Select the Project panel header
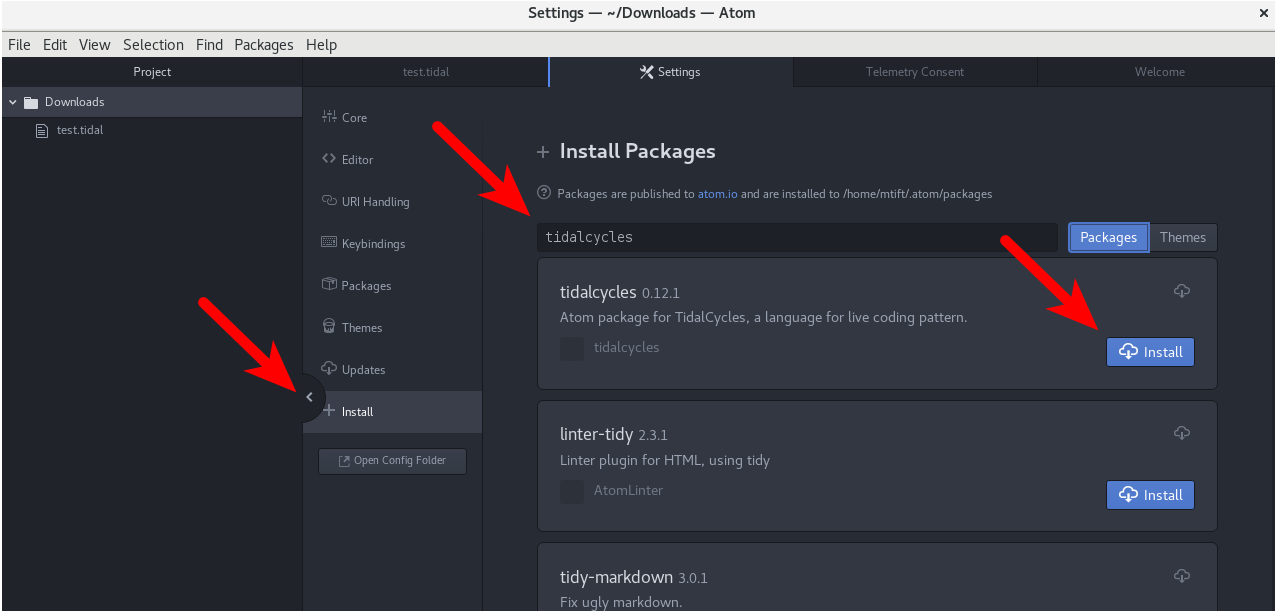This screenshot has width=1275, height=611. point(152,72)
